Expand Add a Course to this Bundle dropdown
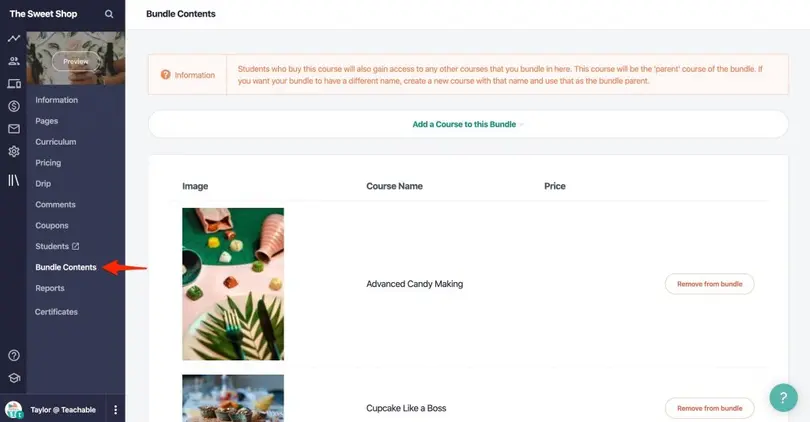 click(x=468, y=124)
